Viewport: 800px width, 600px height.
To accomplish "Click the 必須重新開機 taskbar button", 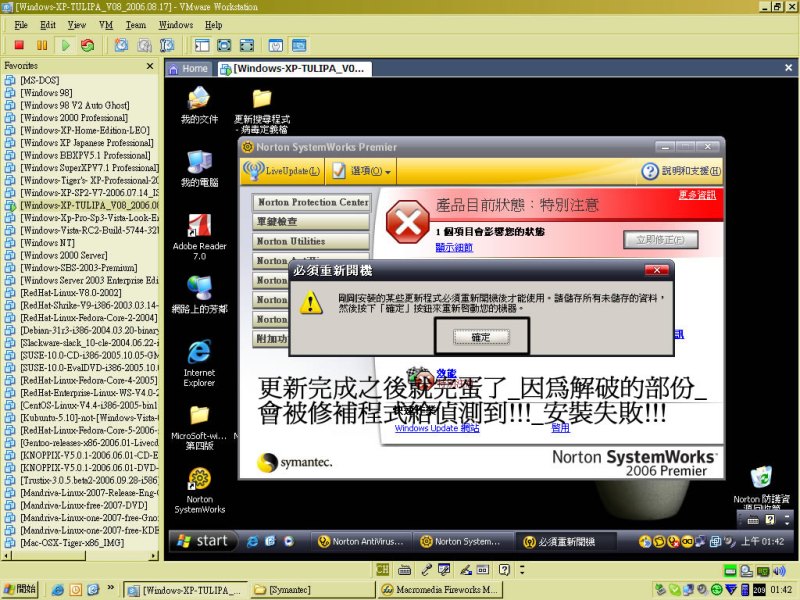I will (x=565, y=541).
